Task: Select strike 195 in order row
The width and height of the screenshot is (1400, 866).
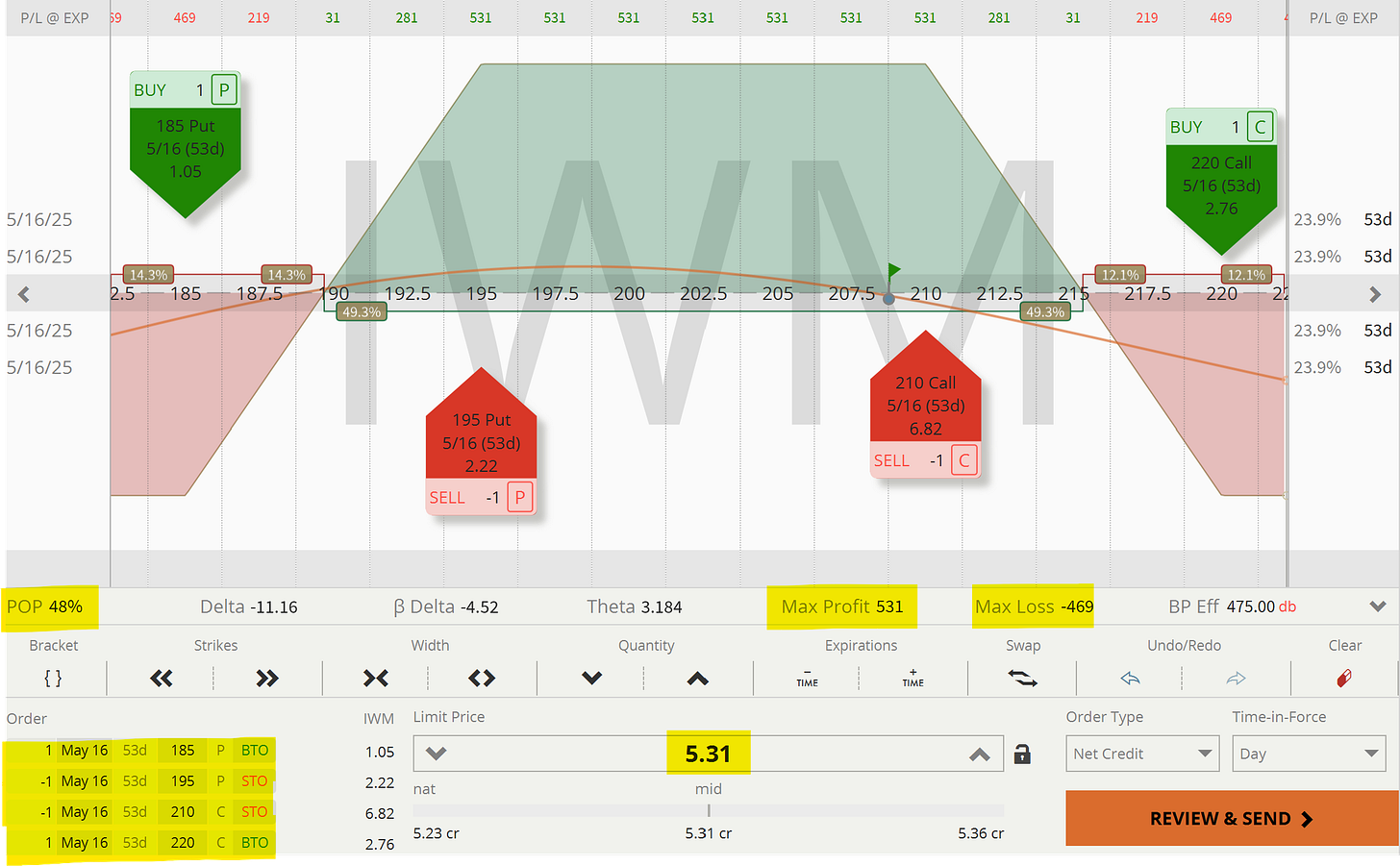Action: pos(183,781)
